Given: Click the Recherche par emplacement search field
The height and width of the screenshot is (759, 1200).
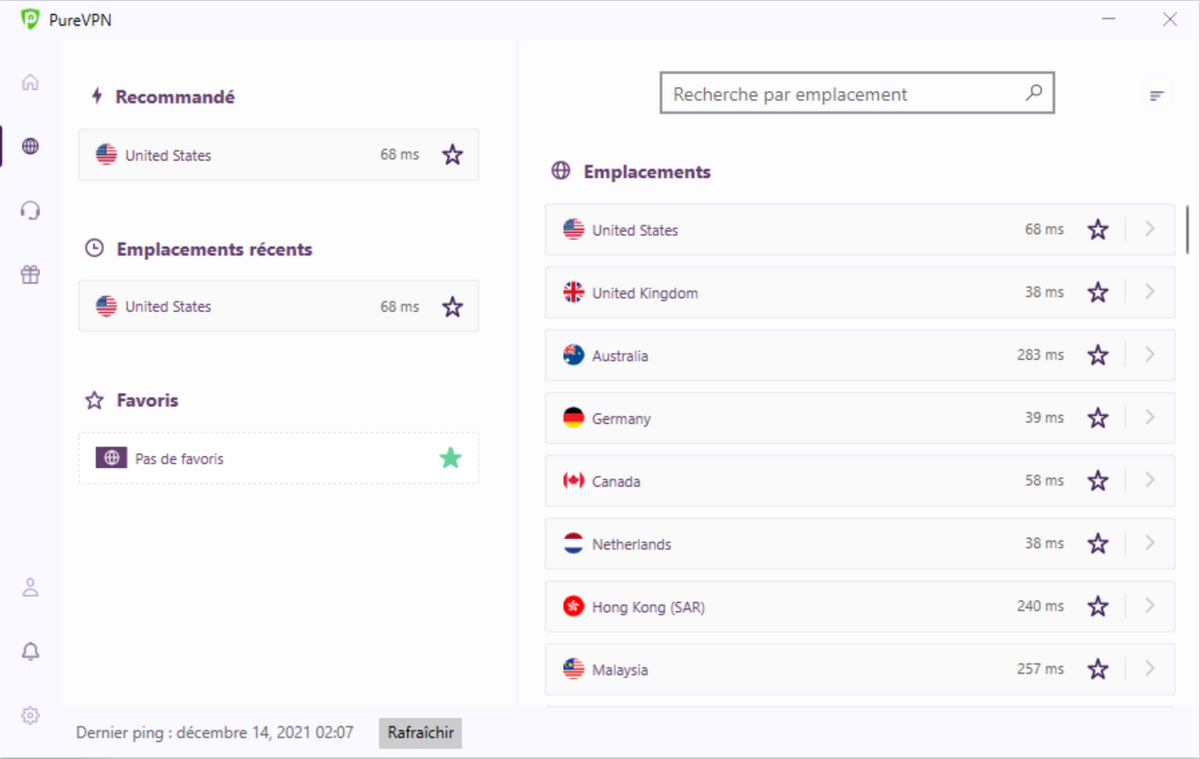Looking at the screenshot, I should point(857,94).
